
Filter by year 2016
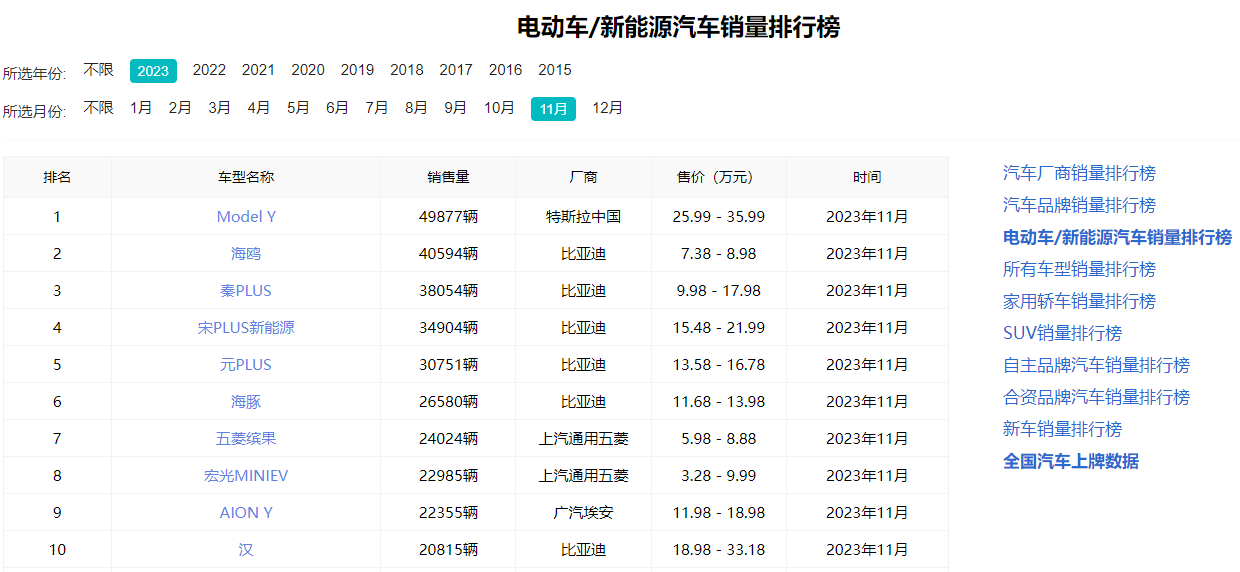tap(505, 70)
